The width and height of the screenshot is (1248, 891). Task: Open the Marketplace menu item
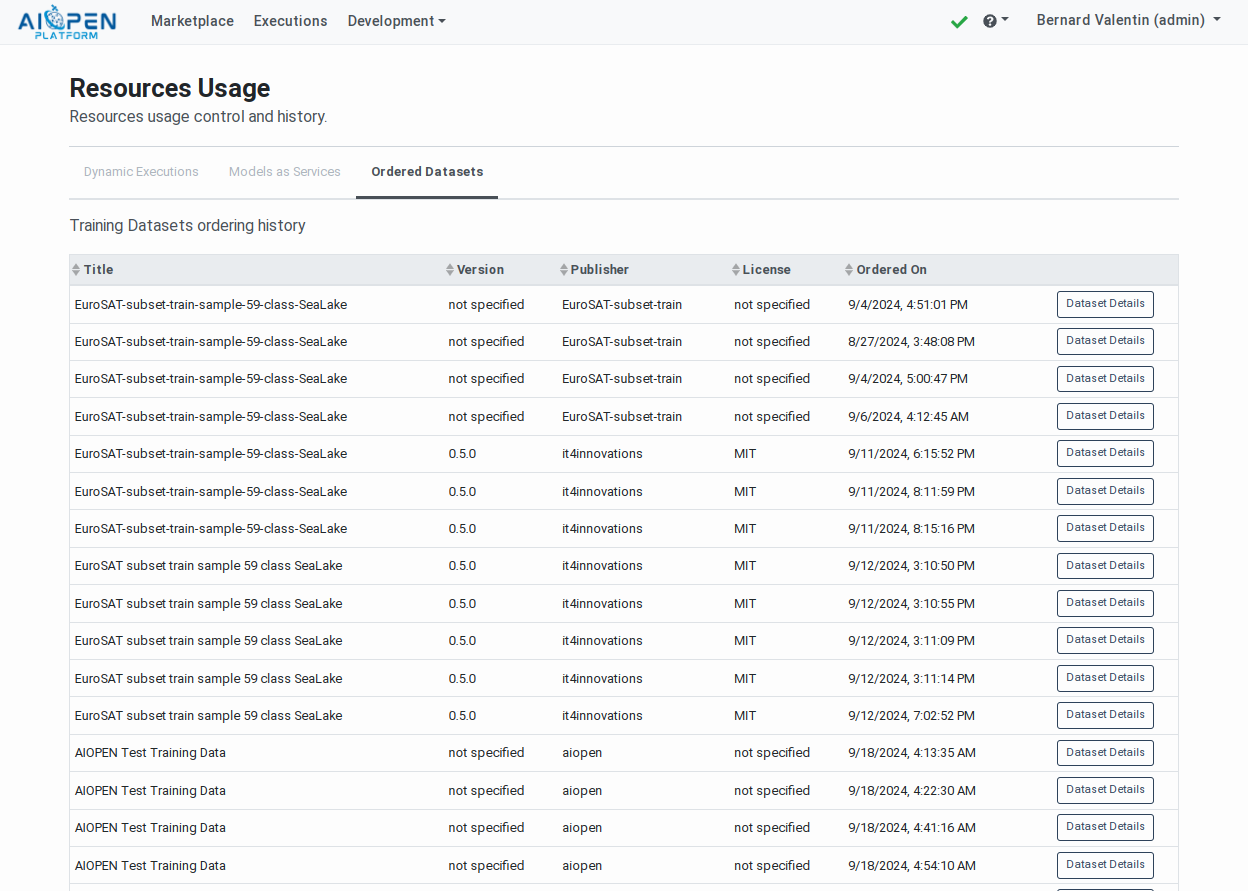tap(192, 21)
